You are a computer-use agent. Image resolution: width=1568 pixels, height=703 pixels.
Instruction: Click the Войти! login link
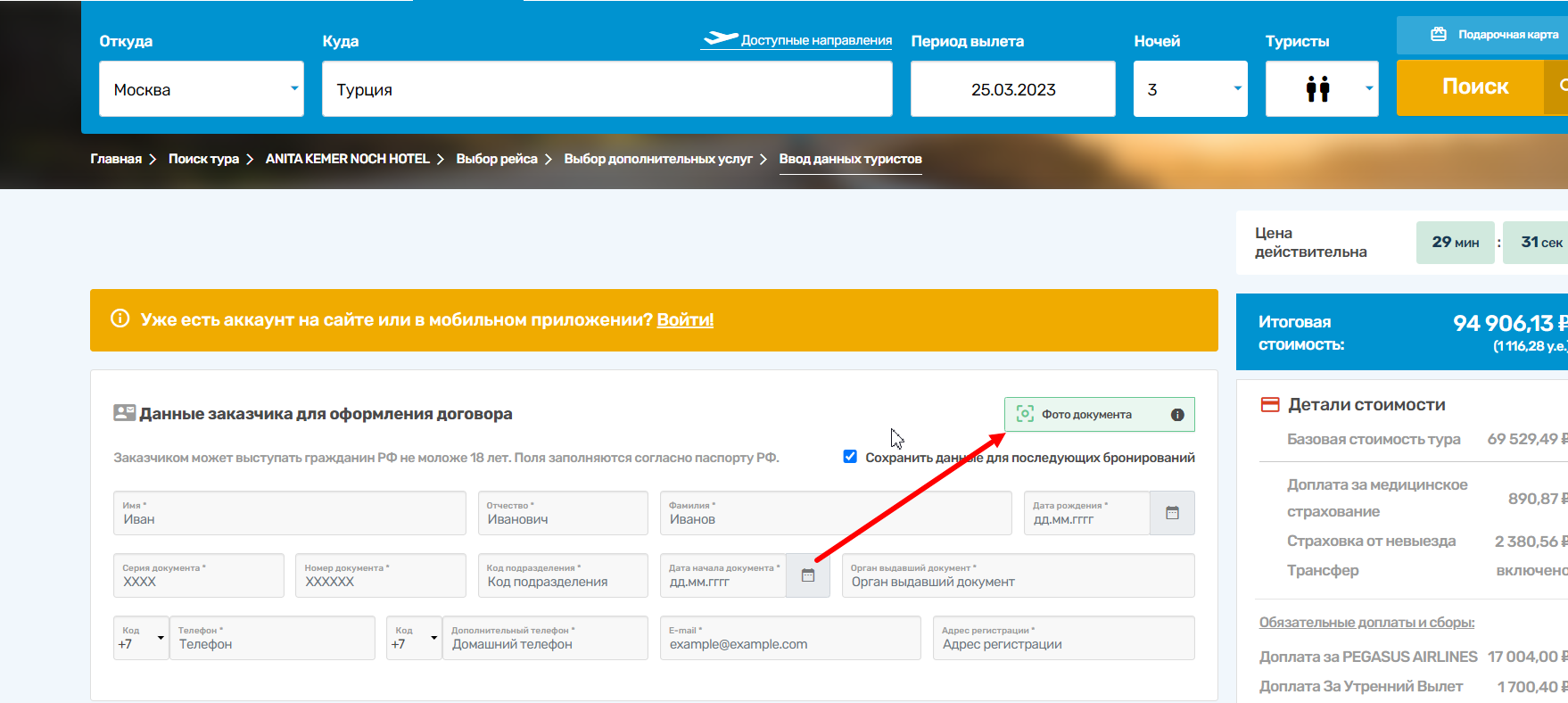[x=685, y=319]
